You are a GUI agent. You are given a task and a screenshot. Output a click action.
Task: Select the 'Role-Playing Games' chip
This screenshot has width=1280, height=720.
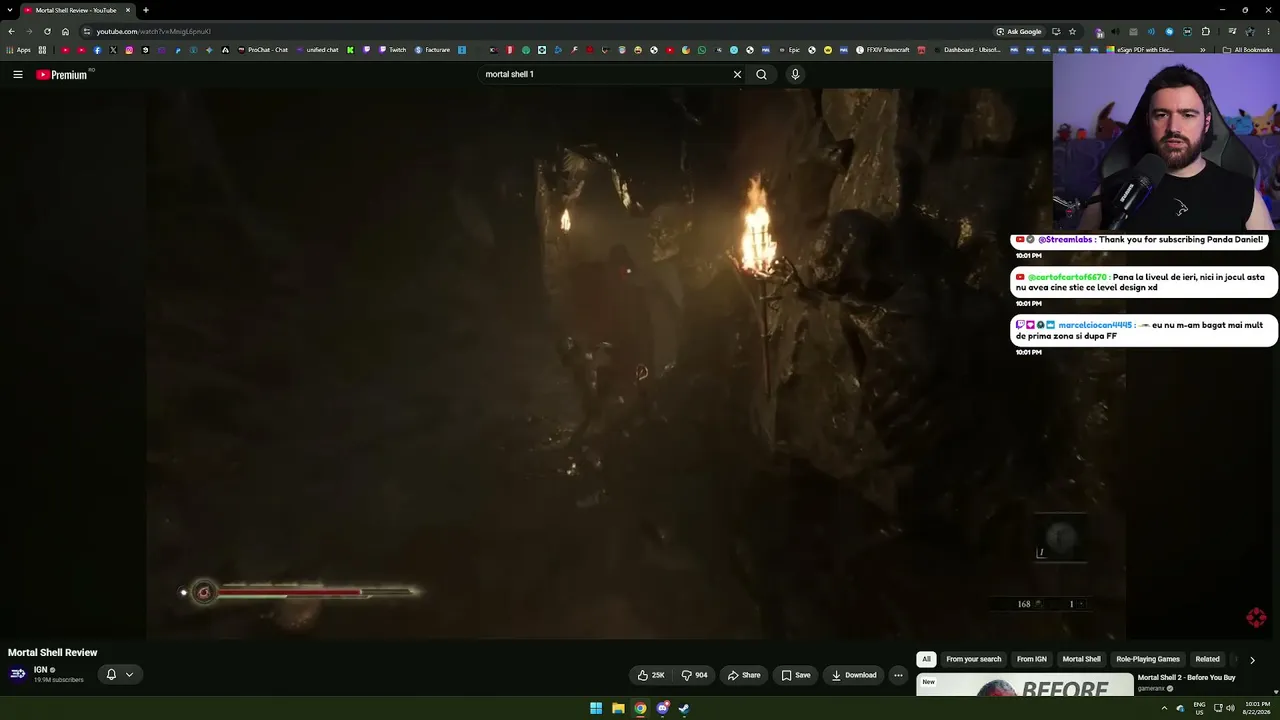1148,659
